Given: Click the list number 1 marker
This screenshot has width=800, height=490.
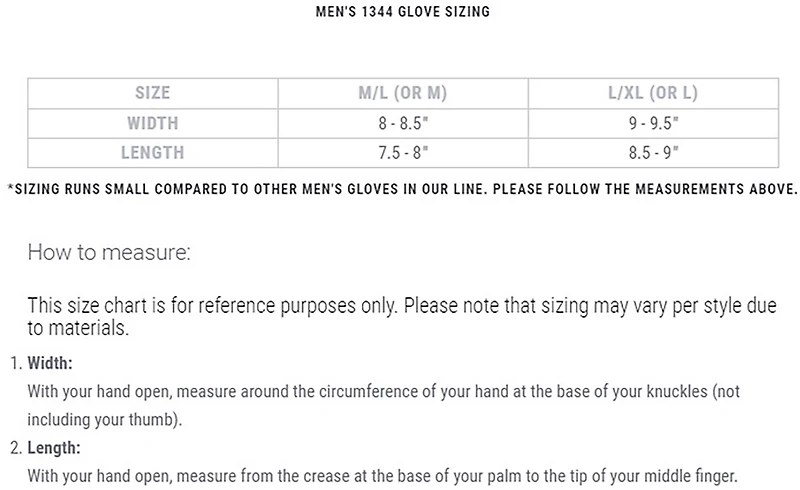Looking at the screenshot, I should click(16, 363).
